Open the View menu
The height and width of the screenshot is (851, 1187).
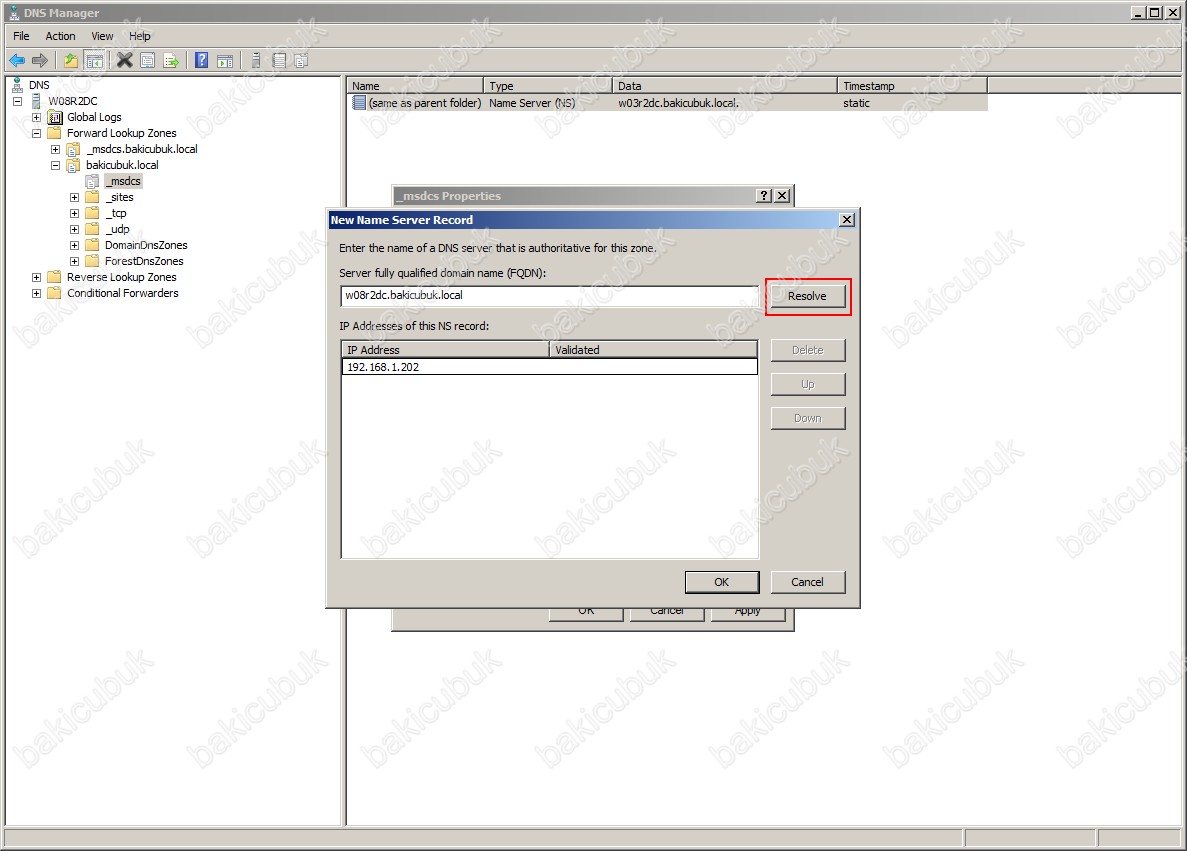(102, 36)
